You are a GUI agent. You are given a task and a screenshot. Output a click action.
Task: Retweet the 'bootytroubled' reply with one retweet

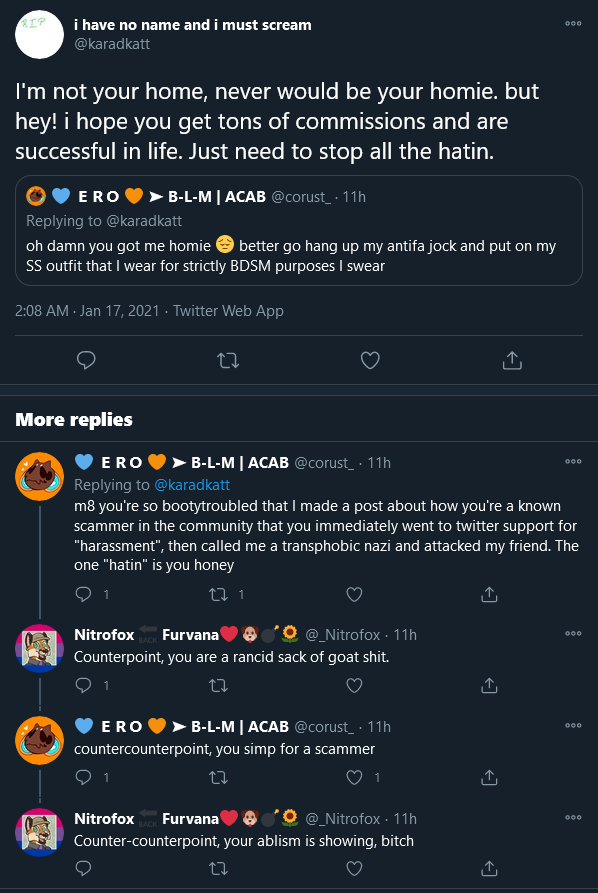click(x=218, y=595)
